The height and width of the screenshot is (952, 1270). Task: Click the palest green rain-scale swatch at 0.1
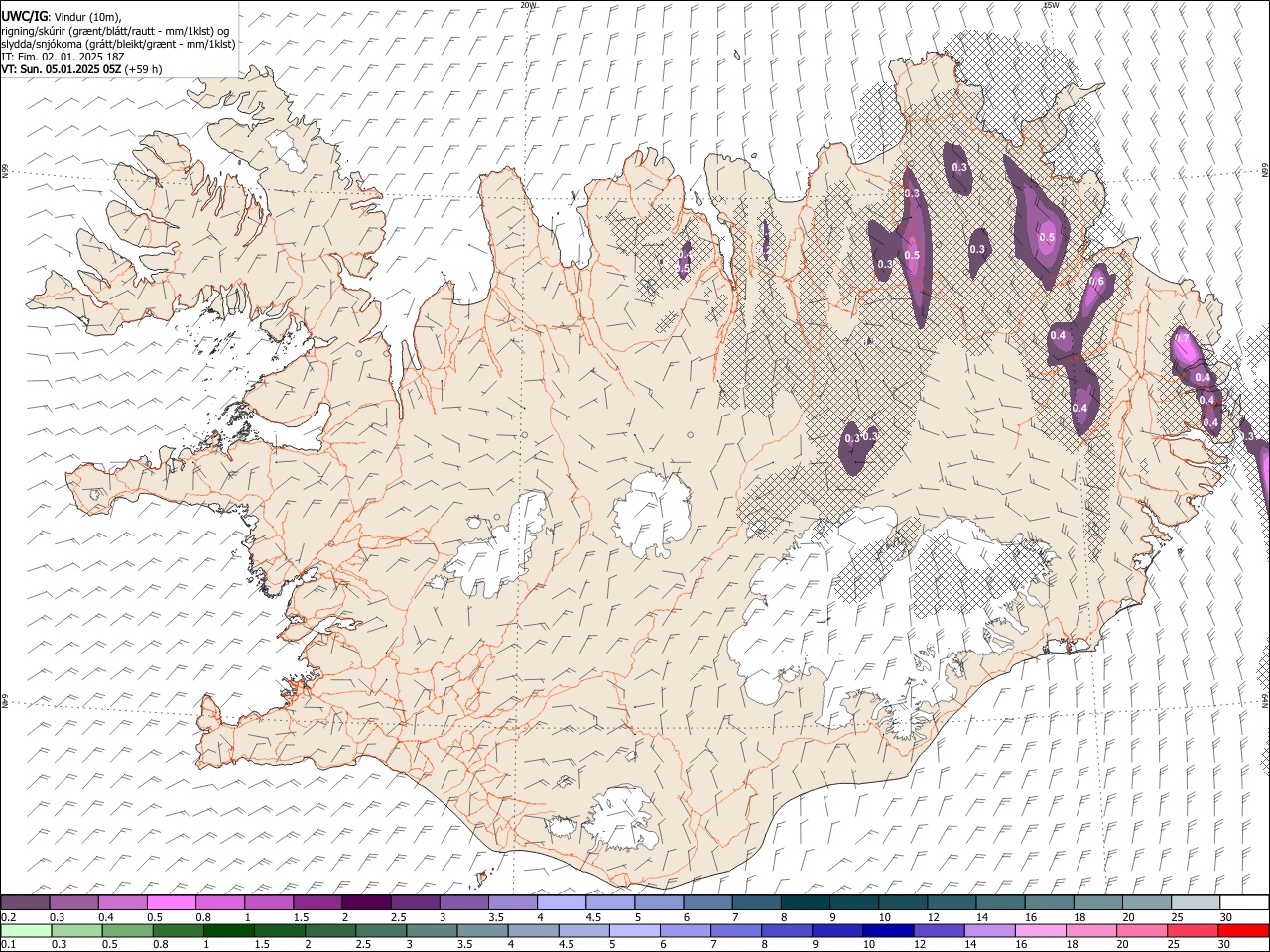[26, 930]
